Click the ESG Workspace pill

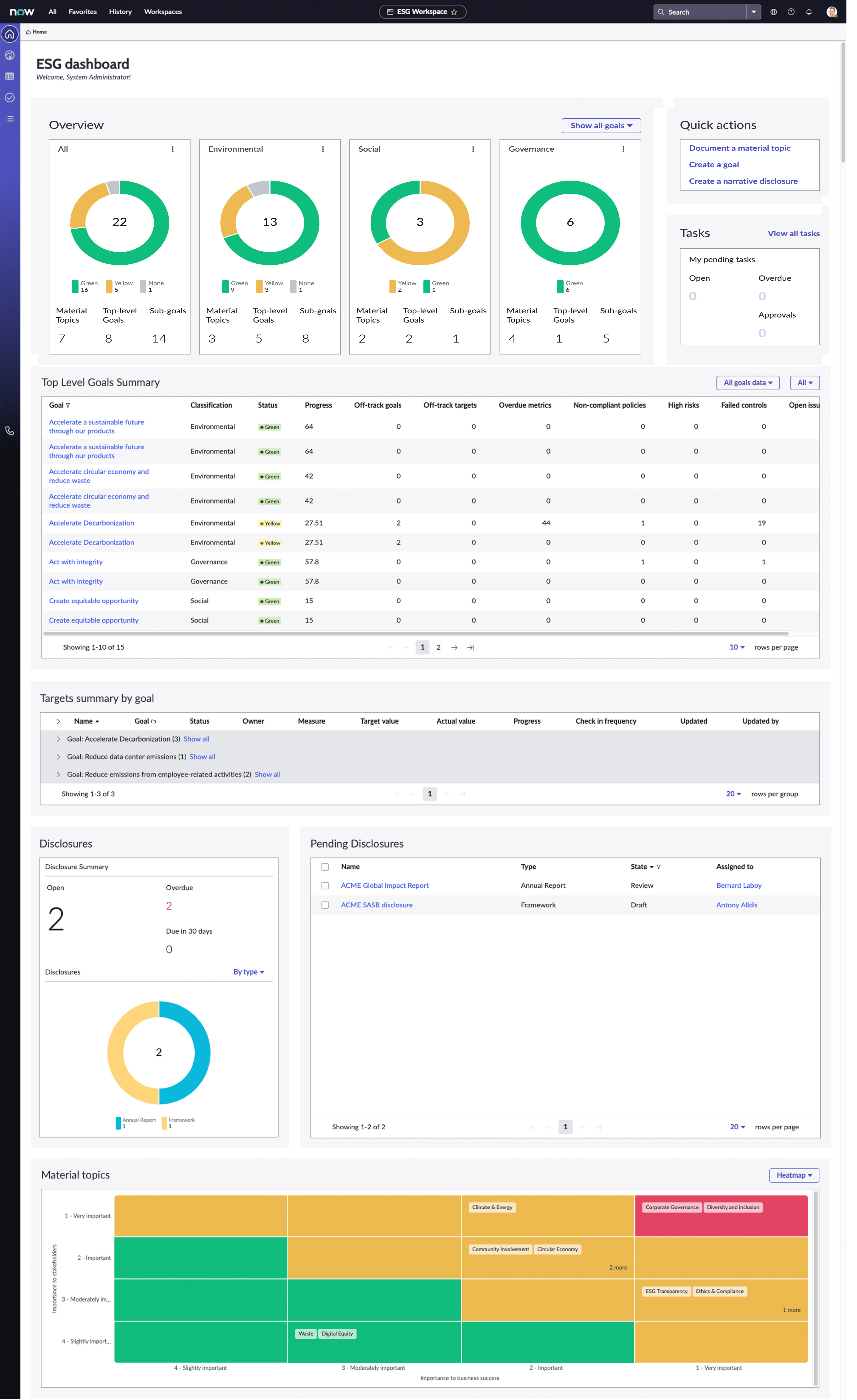423,12
